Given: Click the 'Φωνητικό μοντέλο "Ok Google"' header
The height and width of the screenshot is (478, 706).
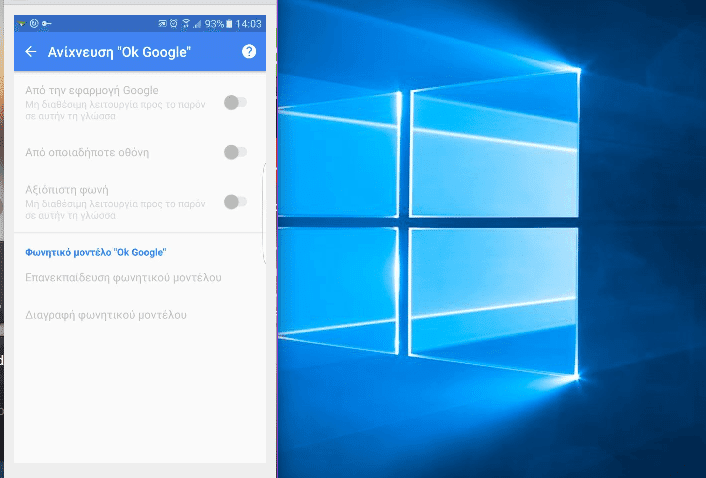Looking at the screenshot, I should click(x=95, y=253).
